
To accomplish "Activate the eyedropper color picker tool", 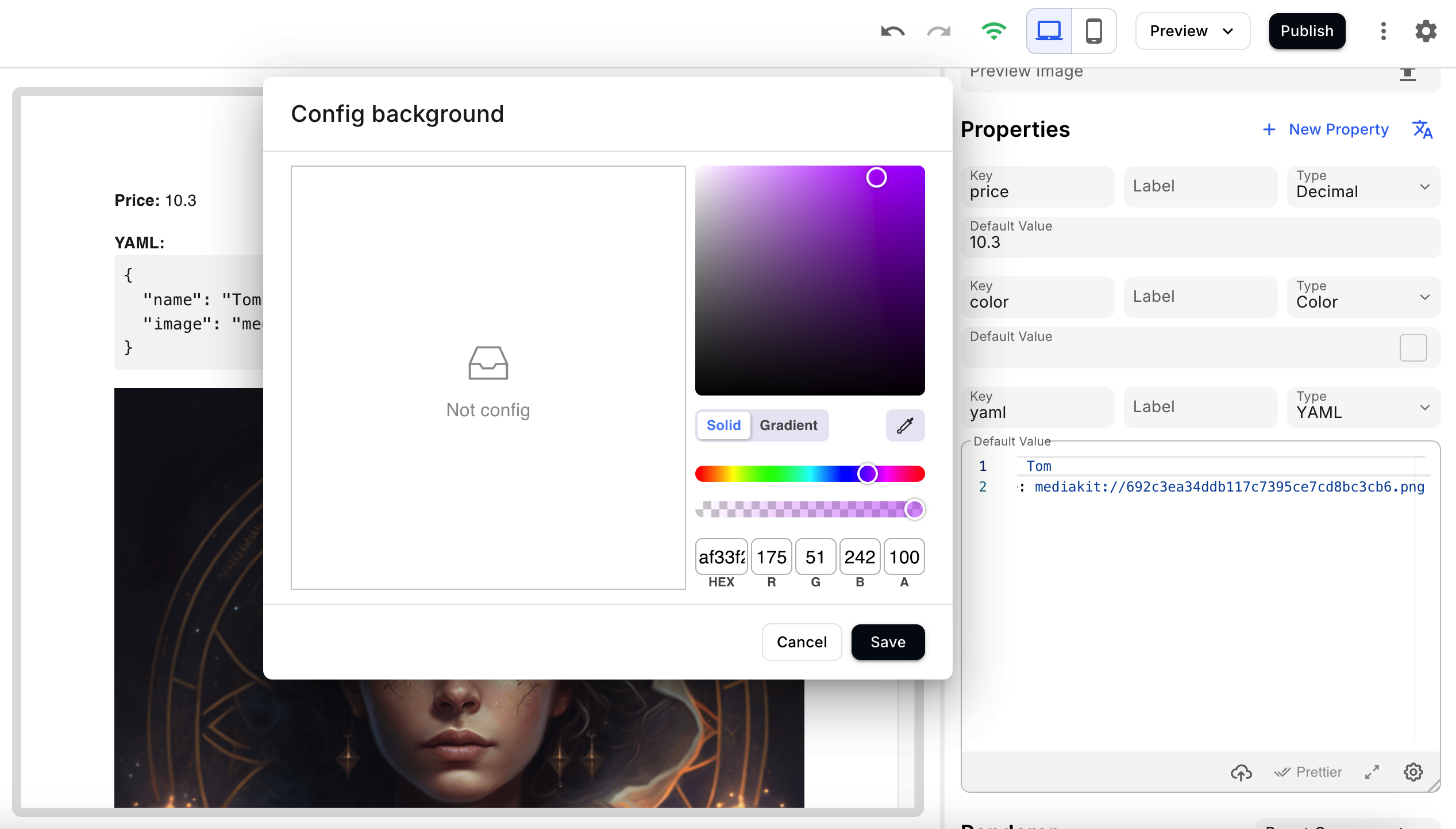I will pyautogui.click(x=905, y=425).
